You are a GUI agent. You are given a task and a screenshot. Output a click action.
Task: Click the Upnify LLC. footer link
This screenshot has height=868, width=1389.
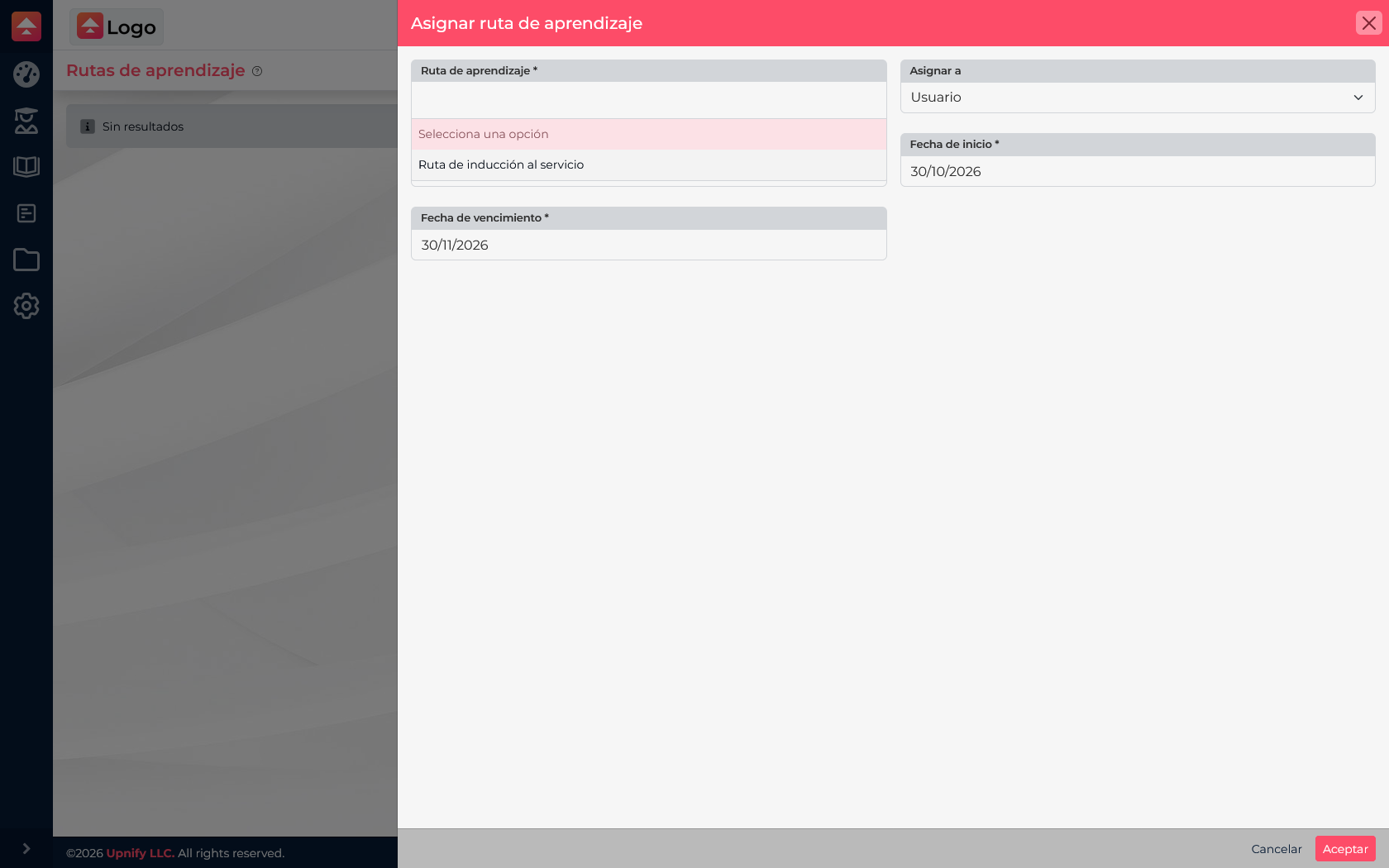[141, 853]
